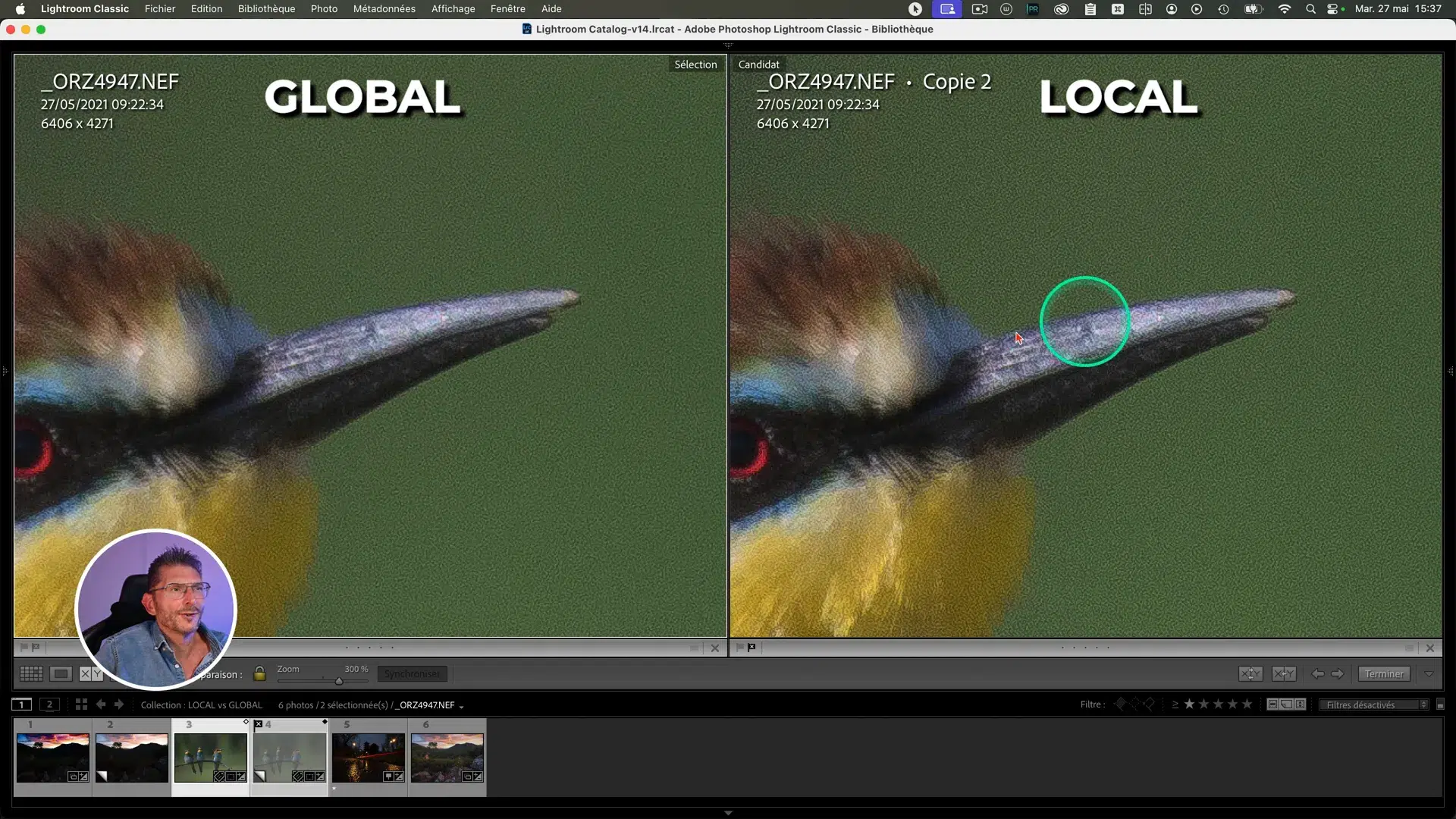Open the Photo menu
Image resolution: width=1456 pixels, height=819 pixels.
[x=324, y=8]
